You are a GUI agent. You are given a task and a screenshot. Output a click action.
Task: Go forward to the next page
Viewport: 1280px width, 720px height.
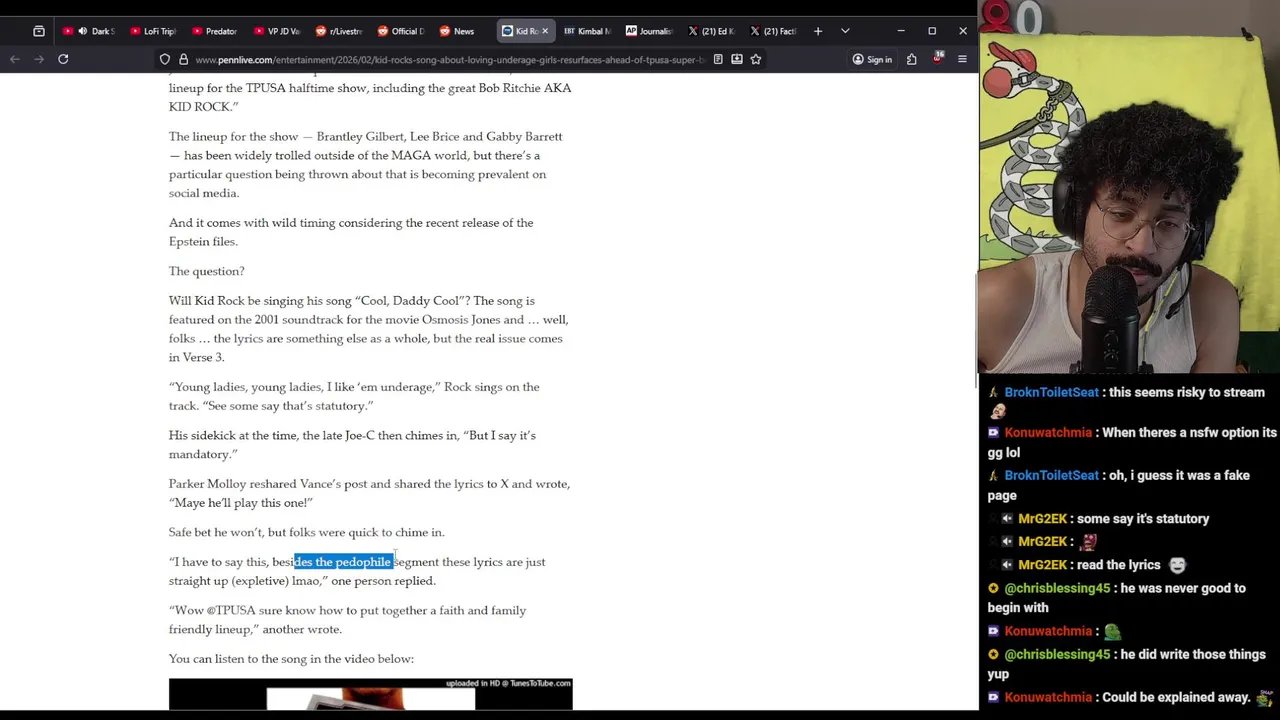pos(39,59)
